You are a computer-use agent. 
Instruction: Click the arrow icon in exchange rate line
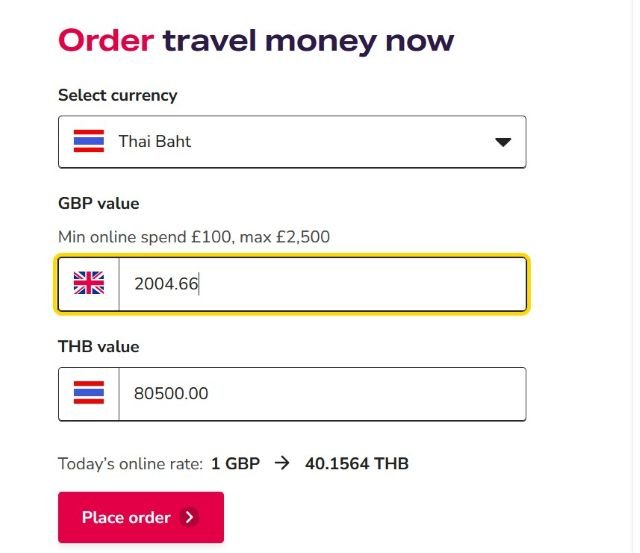(x=282, y=464)
